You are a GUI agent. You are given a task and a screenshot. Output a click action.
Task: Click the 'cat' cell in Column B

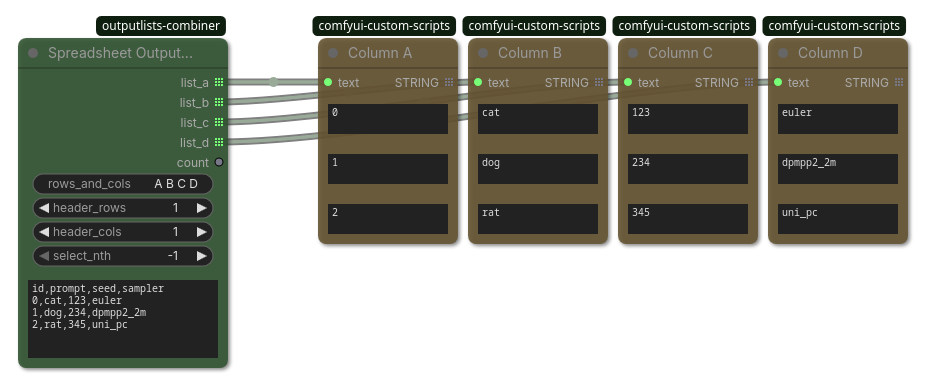point(538,119)
